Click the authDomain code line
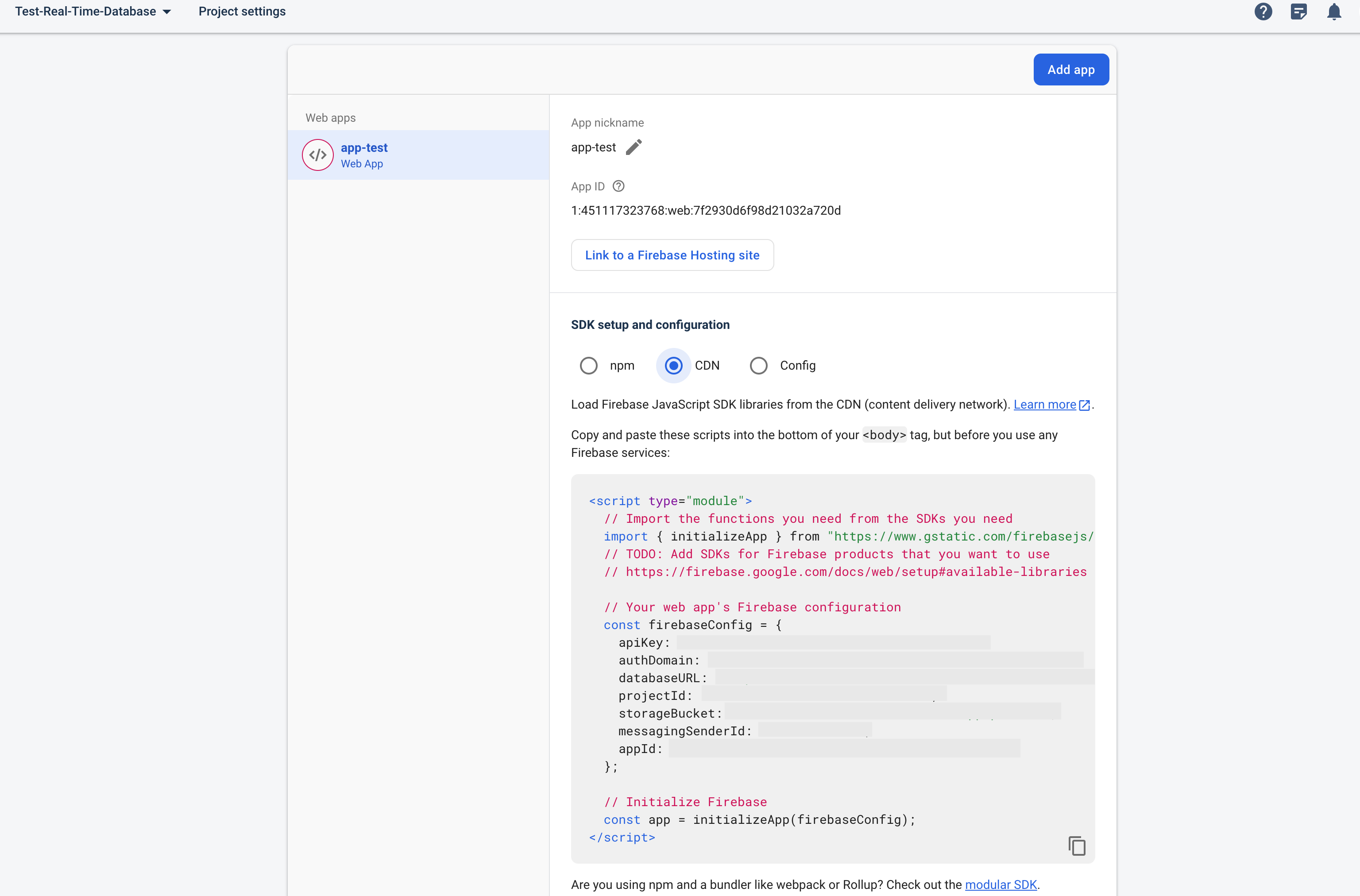Image resolution: width=1360 pixels, height=896 pixels. pyautogui.click(x=850, y=660)
